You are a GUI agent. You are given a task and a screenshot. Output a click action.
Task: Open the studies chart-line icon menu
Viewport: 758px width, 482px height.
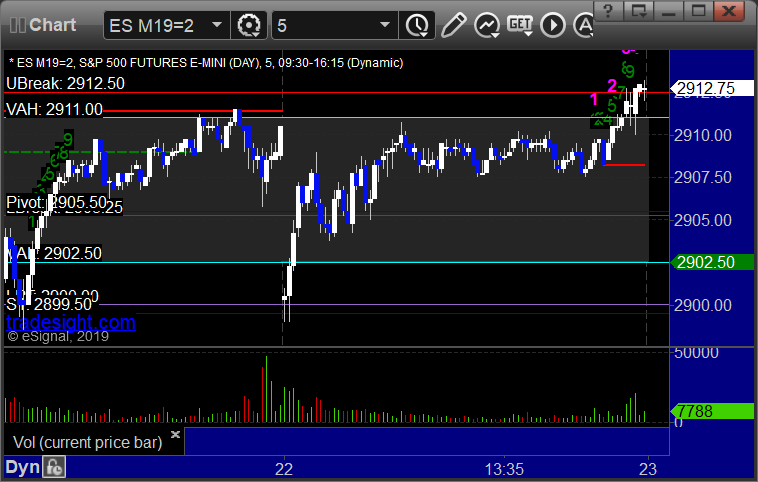tap(487, 25)
